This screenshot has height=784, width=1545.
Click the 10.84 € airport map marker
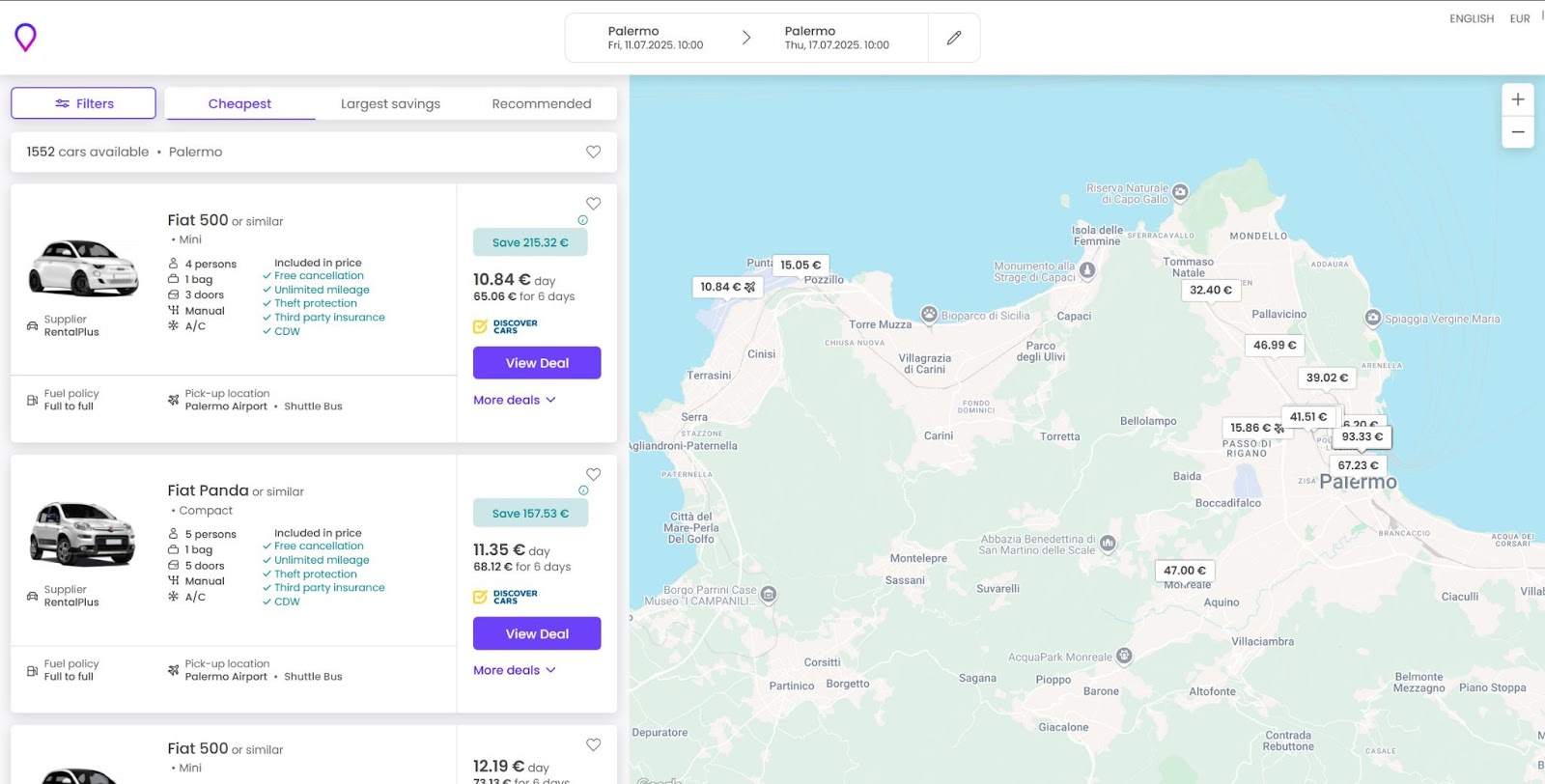728,287
